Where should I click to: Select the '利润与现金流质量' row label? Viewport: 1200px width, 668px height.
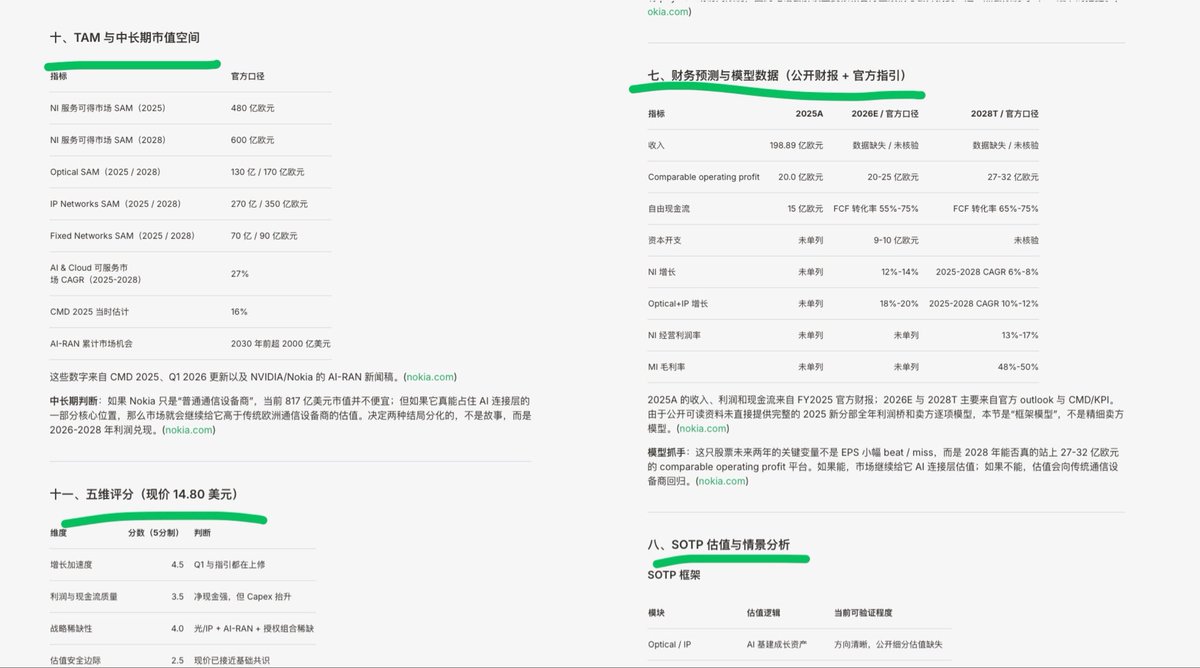[83, 597]
